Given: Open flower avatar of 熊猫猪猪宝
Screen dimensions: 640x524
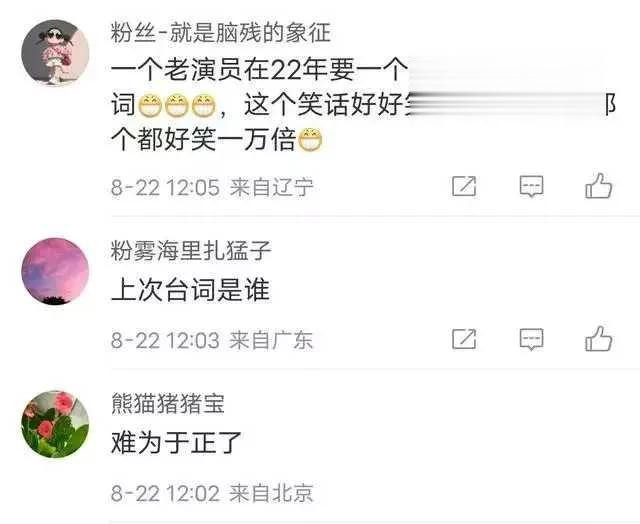Looking at the screenshot, I should pyautogui.click(x=55, y=424).
